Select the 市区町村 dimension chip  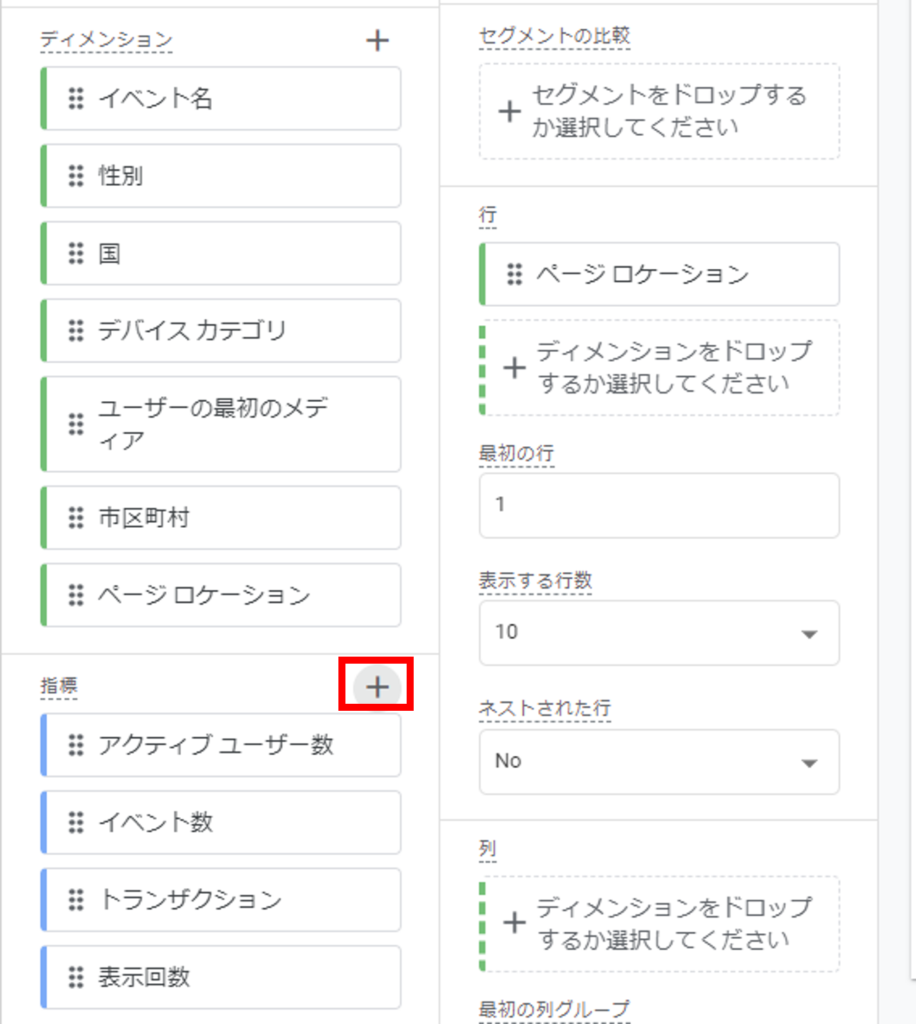coord(221,518)
